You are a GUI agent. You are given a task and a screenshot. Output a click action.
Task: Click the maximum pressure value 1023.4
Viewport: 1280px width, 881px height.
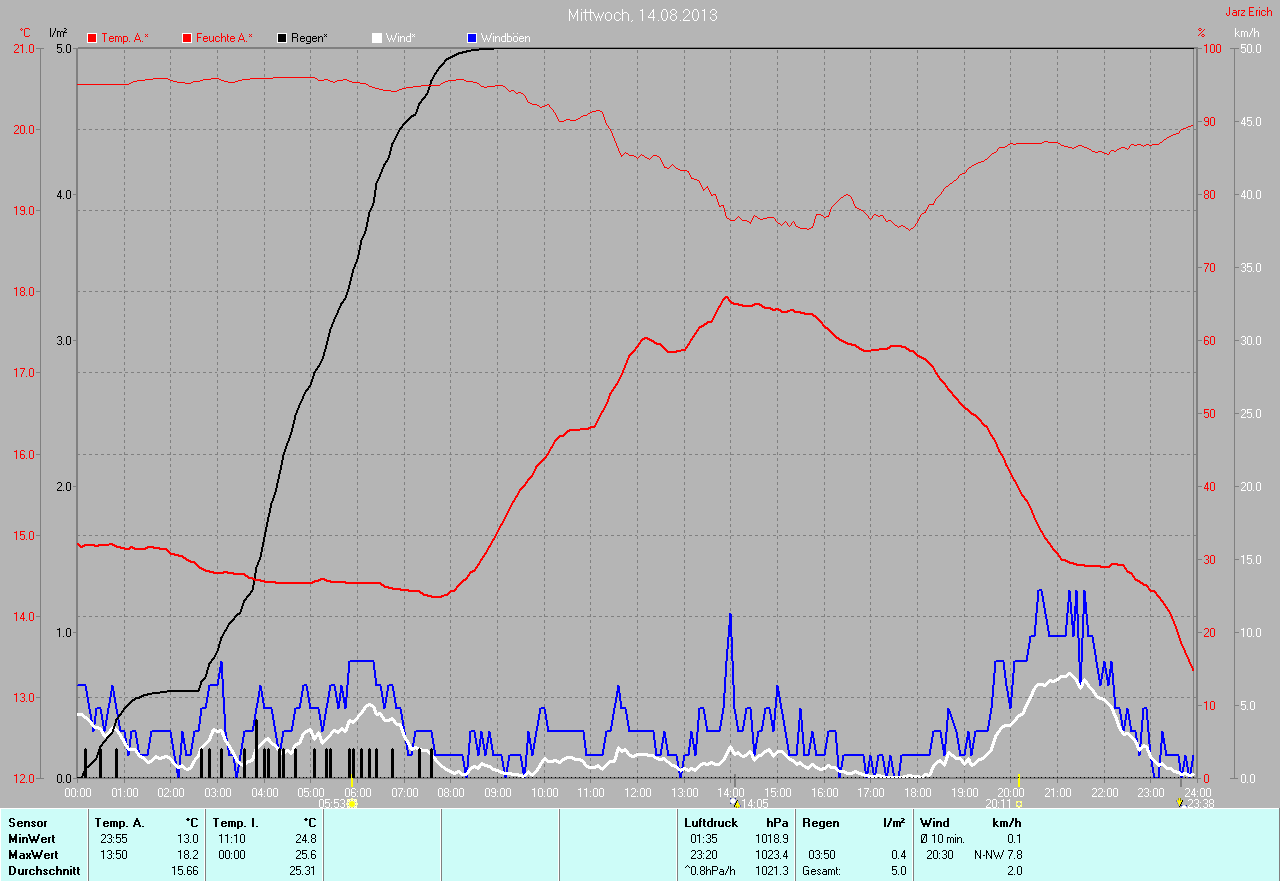(771, 855)
